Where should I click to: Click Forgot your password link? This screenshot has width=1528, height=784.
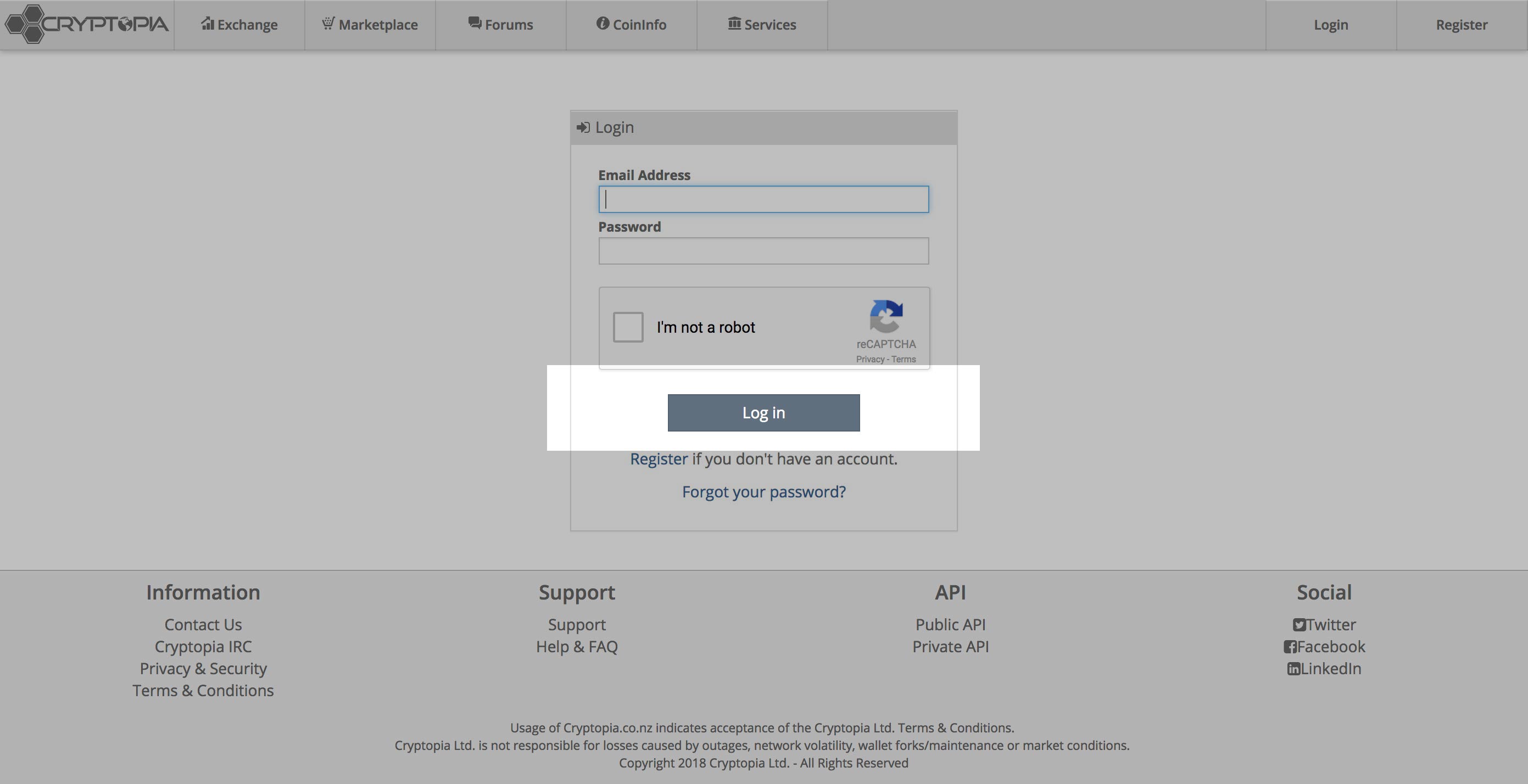(x=764, y=491)
